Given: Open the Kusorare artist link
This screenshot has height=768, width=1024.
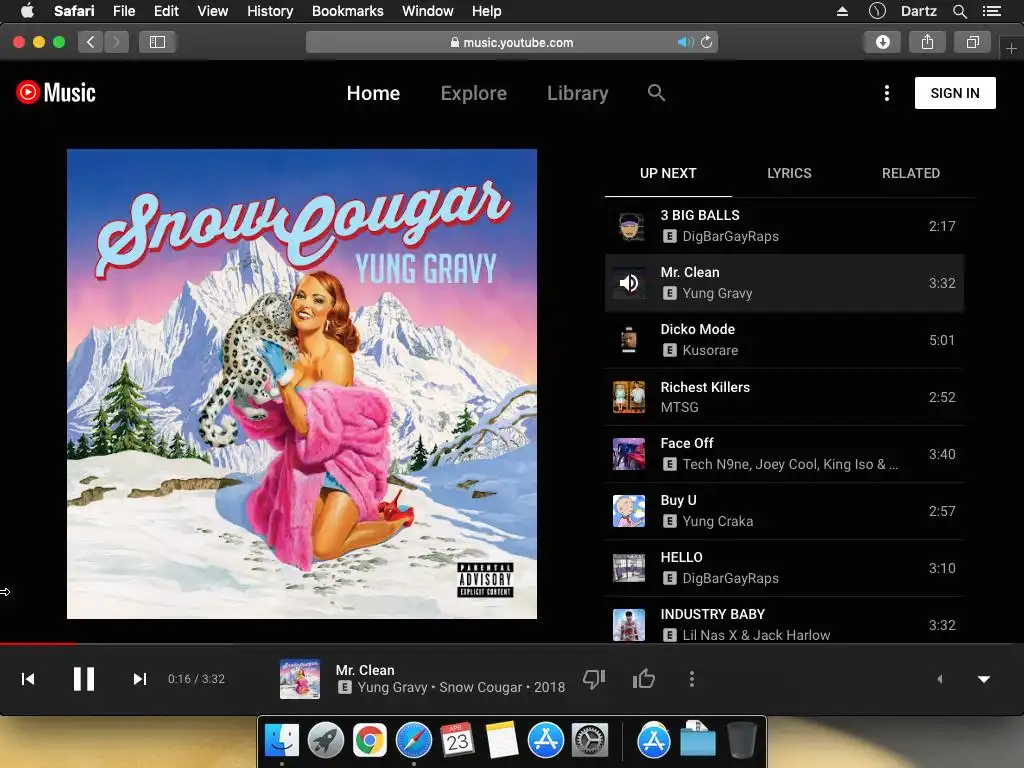Looking at the screenshot, I should point(710,350).
